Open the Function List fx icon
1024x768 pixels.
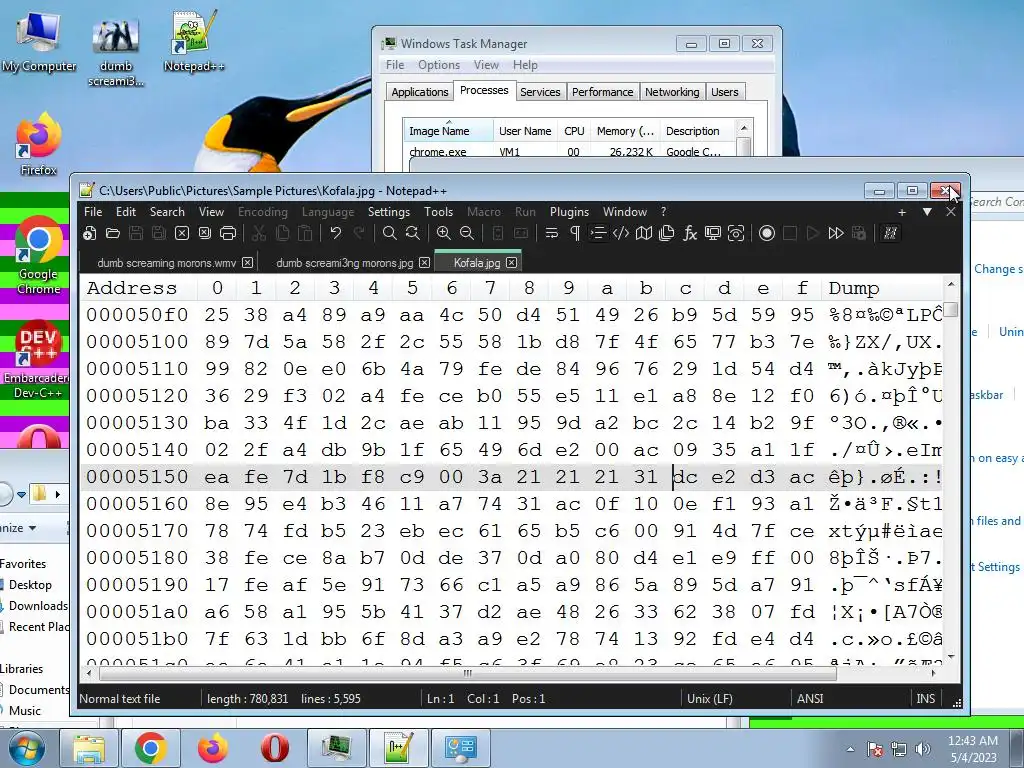[x=690, y=233]
